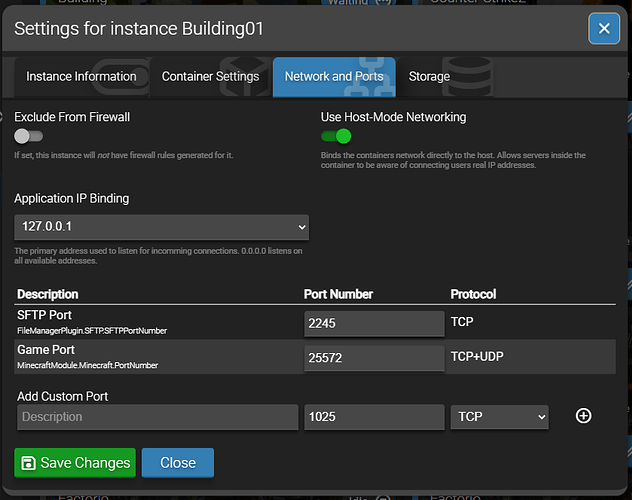Click Save Changes button

[x=75, y=463]
